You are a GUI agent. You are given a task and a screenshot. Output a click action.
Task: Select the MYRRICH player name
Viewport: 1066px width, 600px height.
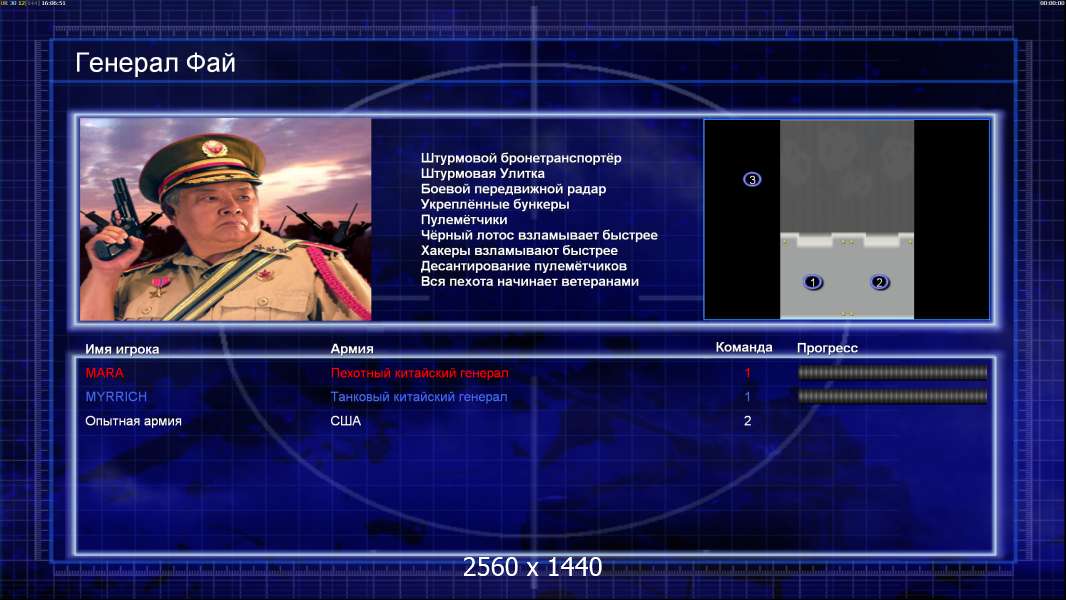pos(116,397)
